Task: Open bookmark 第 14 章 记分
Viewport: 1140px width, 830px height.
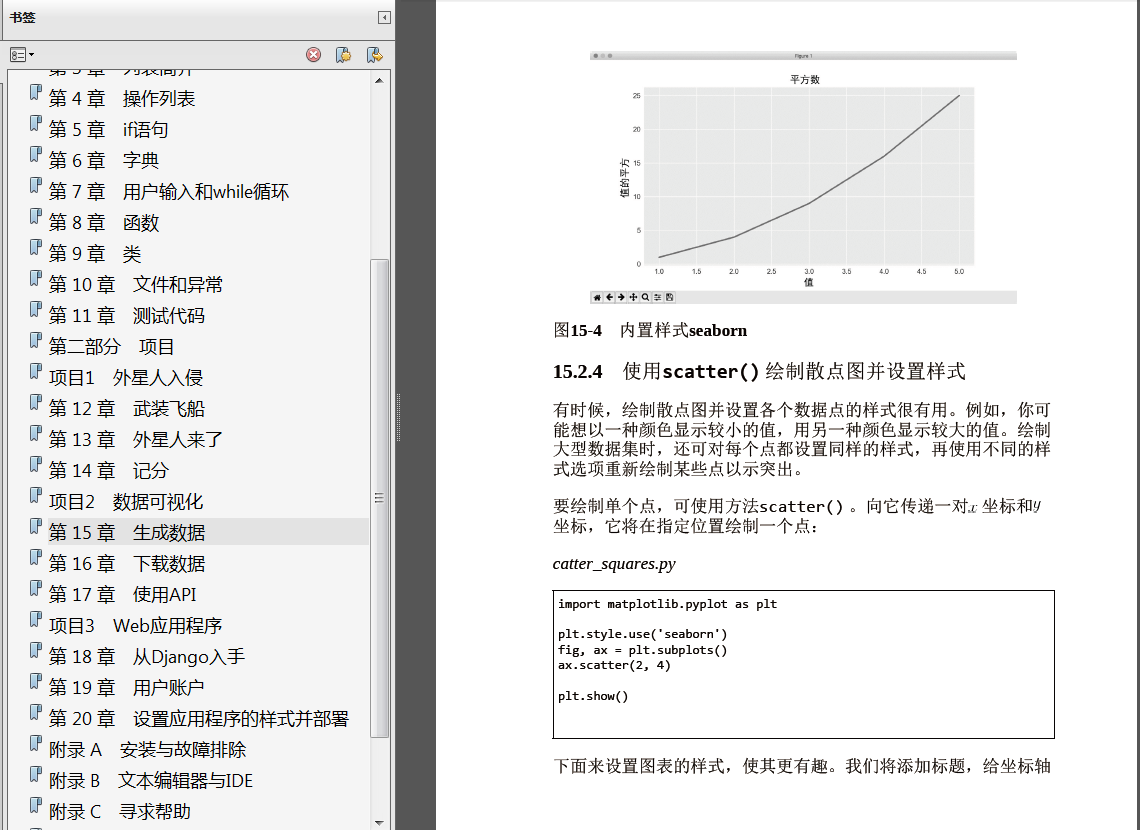Action: [x=108, y=470]
